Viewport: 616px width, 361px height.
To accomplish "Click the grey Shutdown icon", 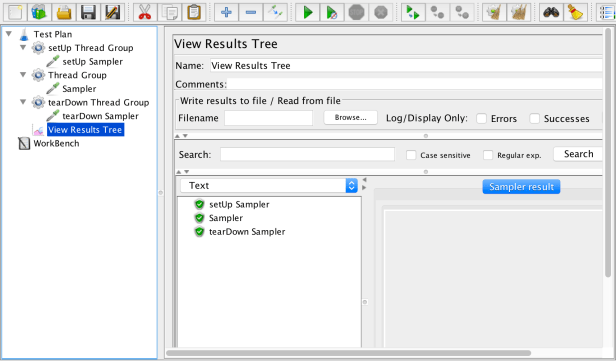I will click(x=381, y=13).
